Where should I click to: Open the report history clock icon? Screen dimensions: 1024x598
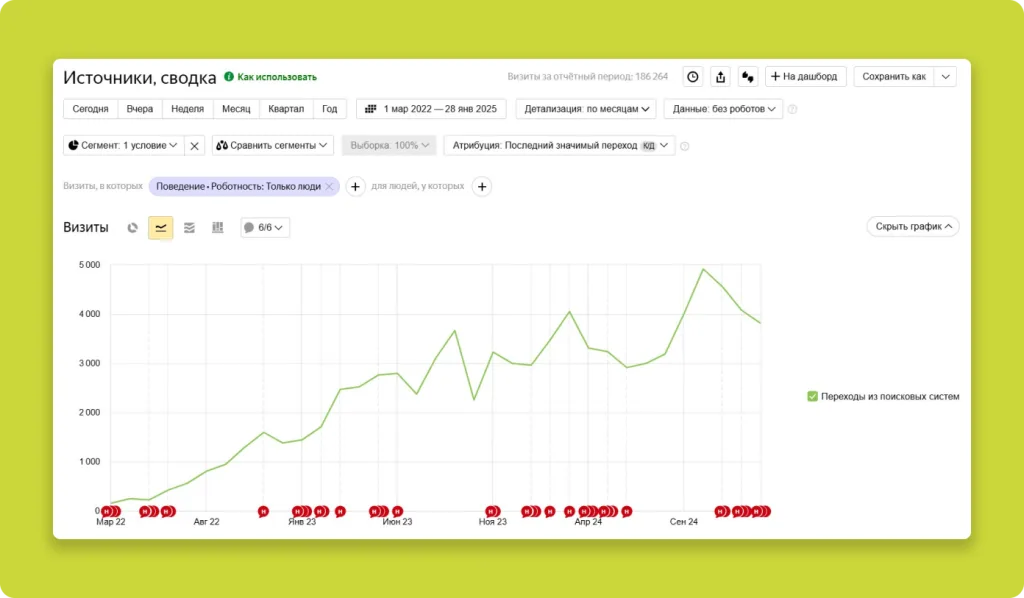(692, 77)
